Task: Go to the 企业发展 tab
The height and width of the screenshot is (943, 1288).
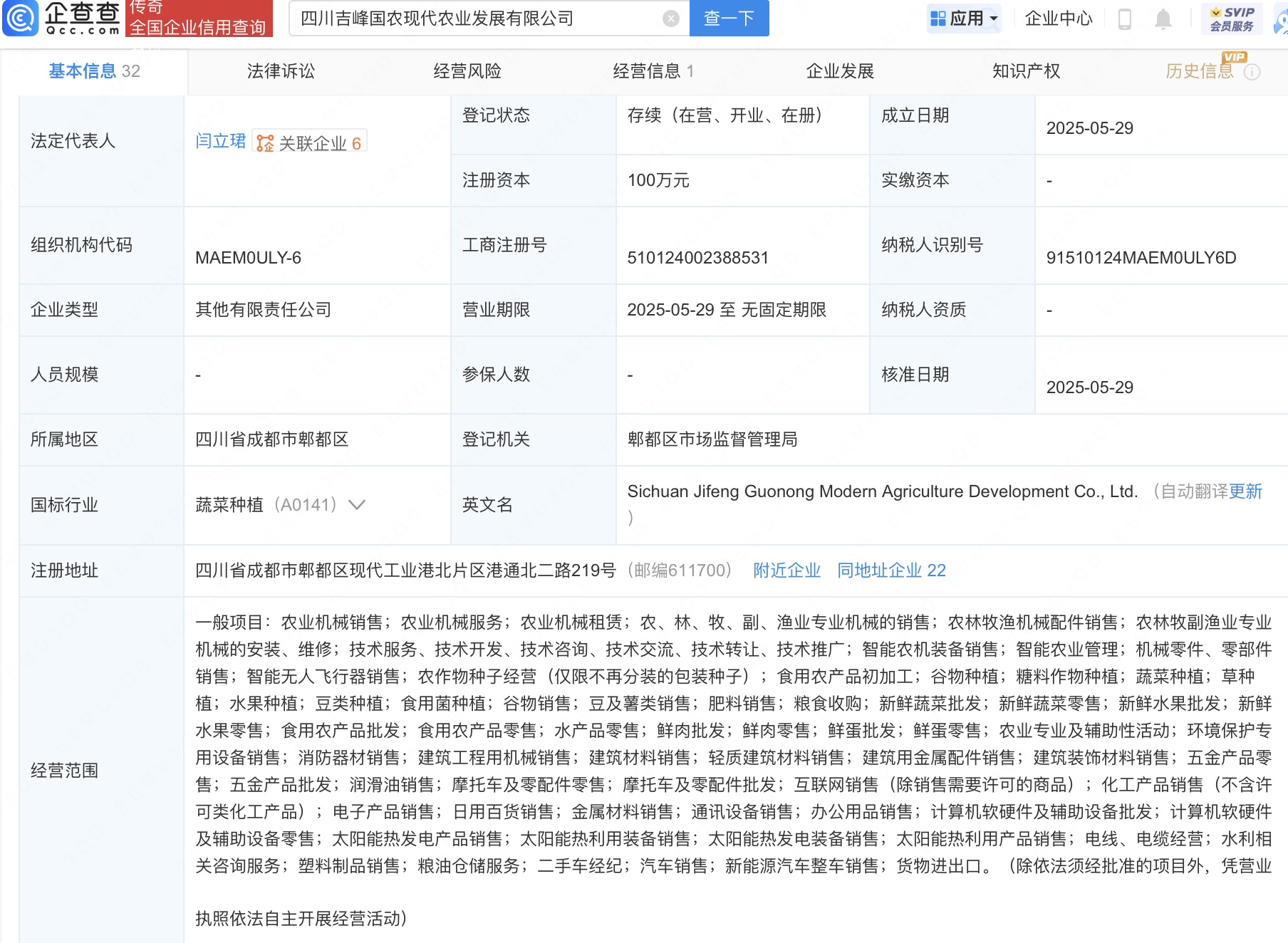Action: click(840, 71)
